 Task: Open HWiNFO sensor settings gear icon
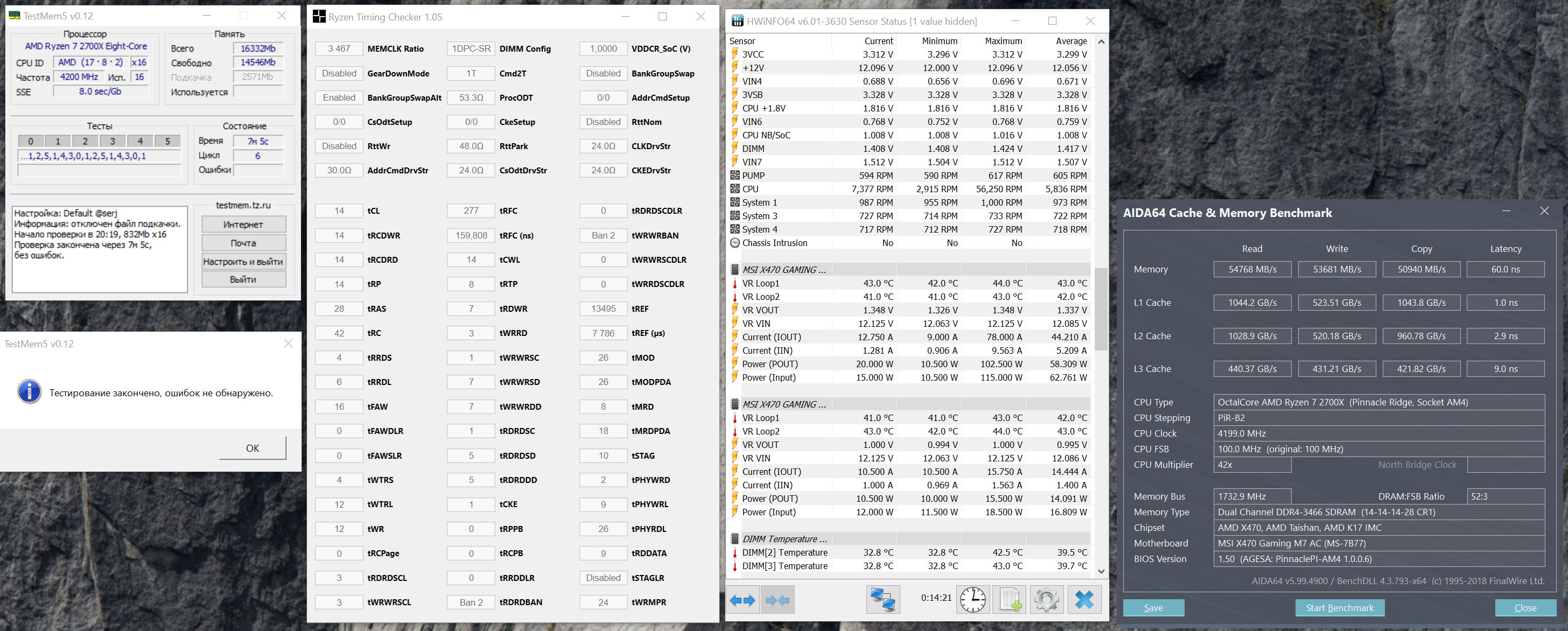click(x=1046, y=600)
